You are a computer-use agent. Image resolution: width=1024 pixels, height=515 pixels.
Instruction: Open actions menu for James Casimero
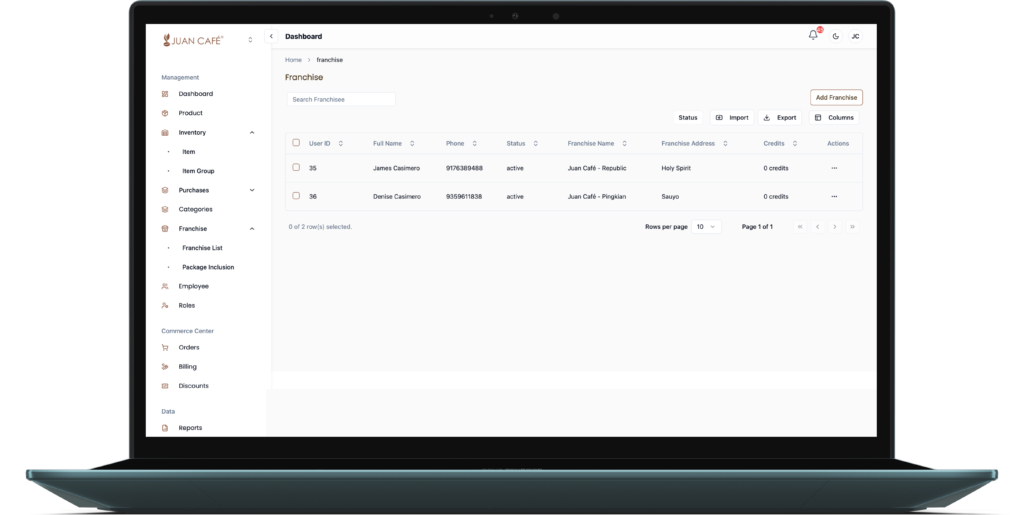click(x=834, y=168)
